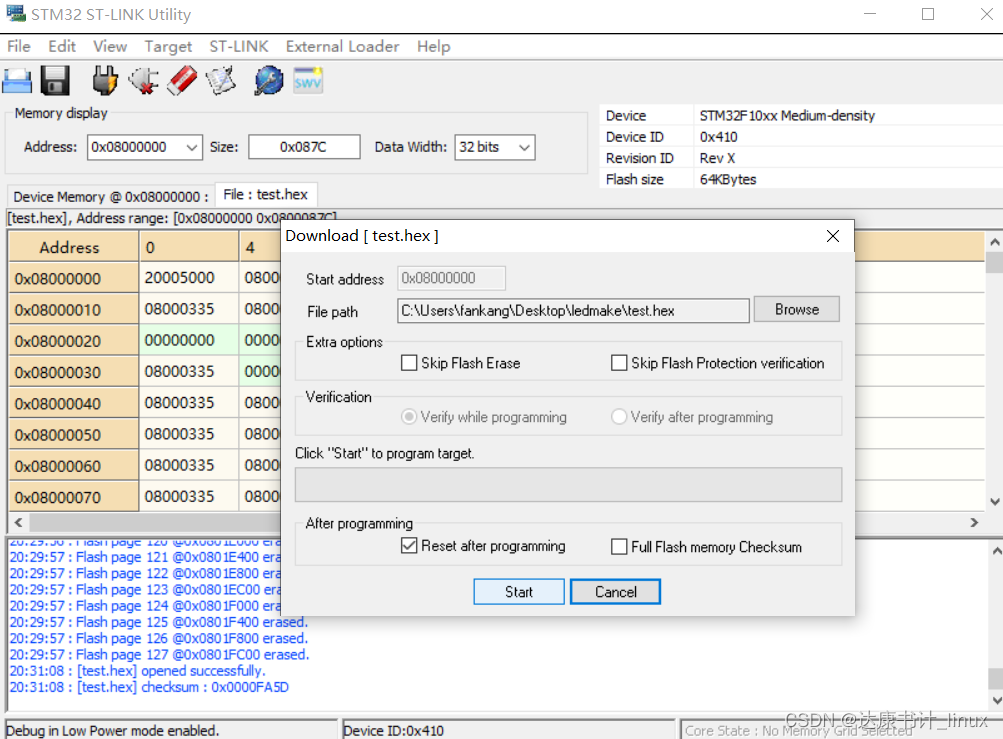This screenshot has height=739, width=1003.
Task: Click the STM32 ST-LINK Utility app icon
Action: [15, 13]
